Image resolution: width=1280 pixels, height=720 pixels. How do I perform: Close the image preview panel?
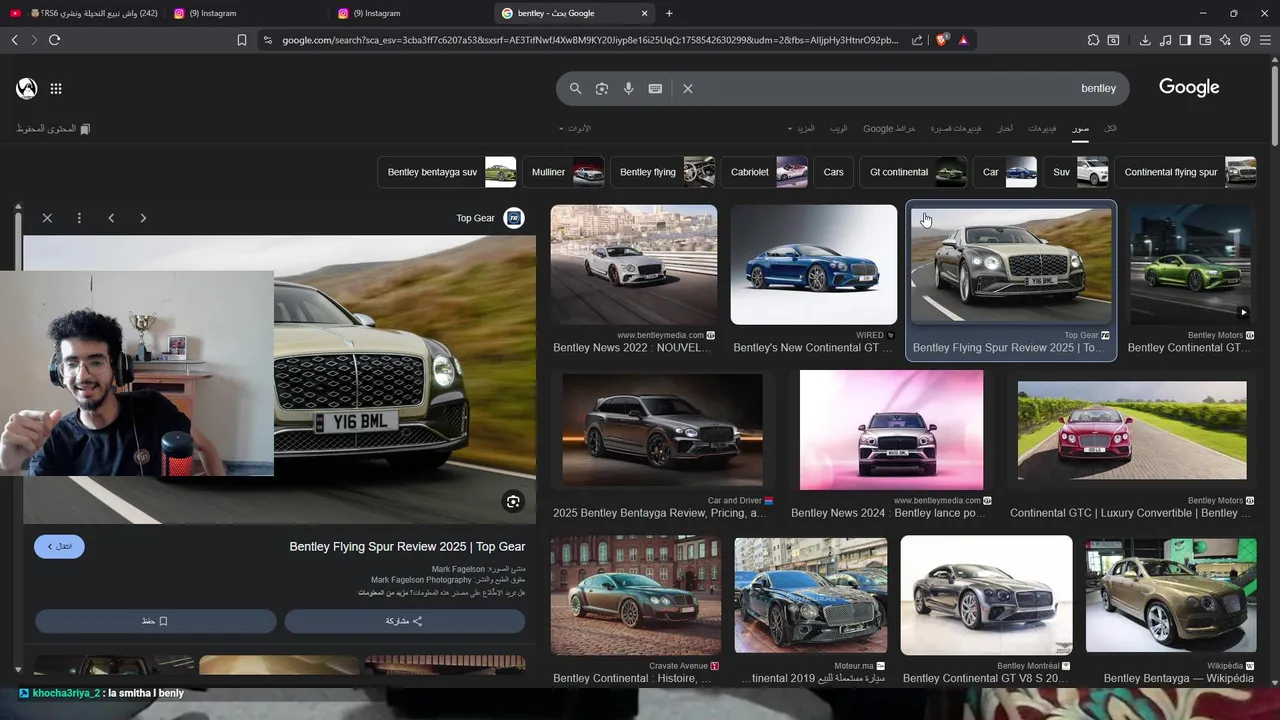coord(47,218)
